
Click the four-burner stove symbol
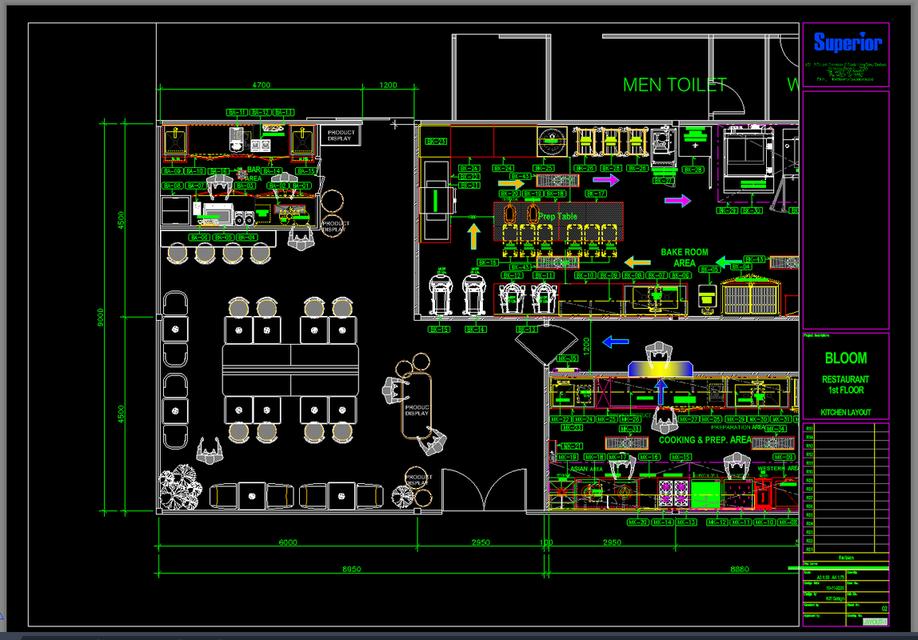point(674,493)
